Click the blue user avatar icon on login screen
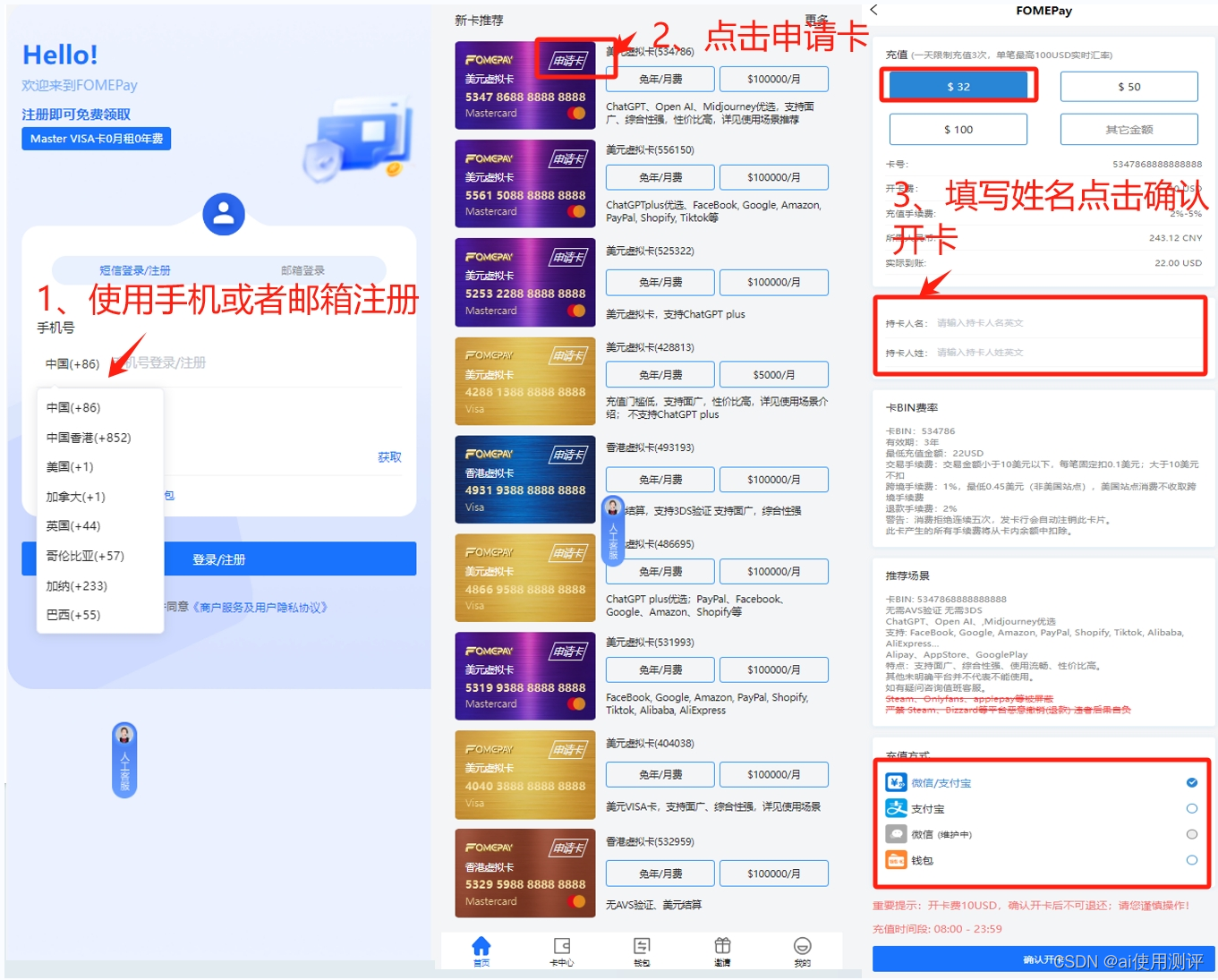The width and height of the screenshot is (1218, 980). point(224,214)
